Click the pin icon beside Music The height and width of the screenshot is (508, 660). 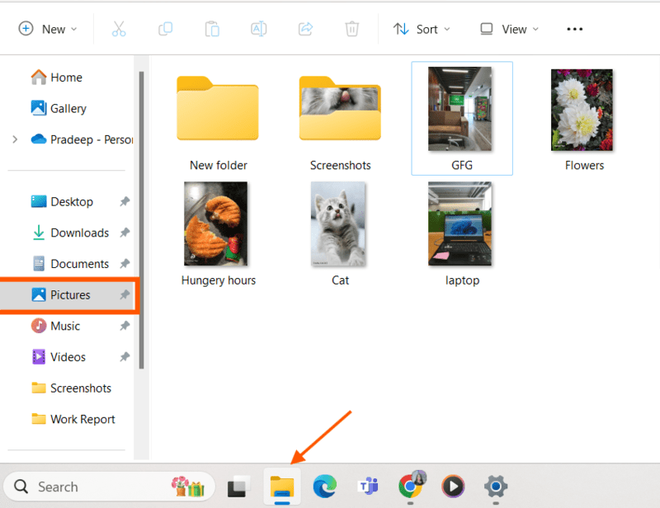pos(125,326)
